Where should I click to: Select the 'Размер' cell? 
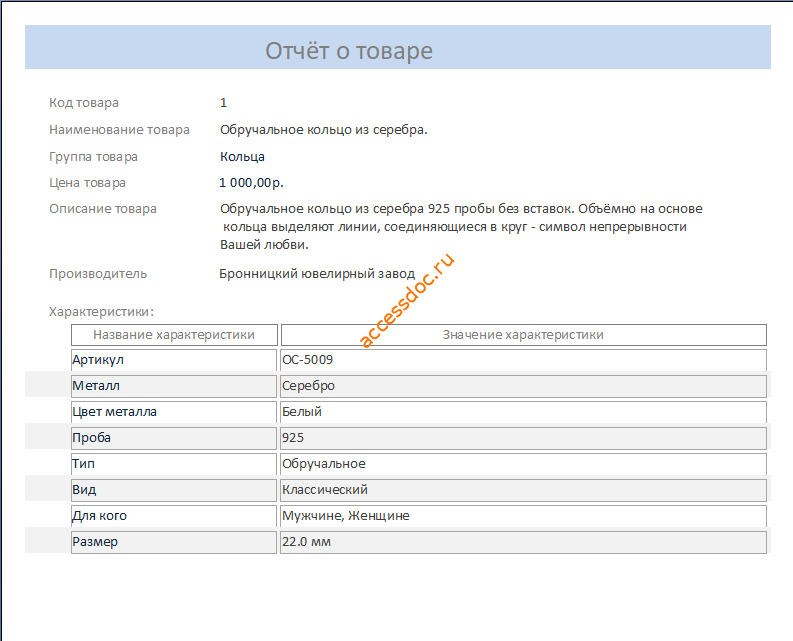tap(174, 542)
